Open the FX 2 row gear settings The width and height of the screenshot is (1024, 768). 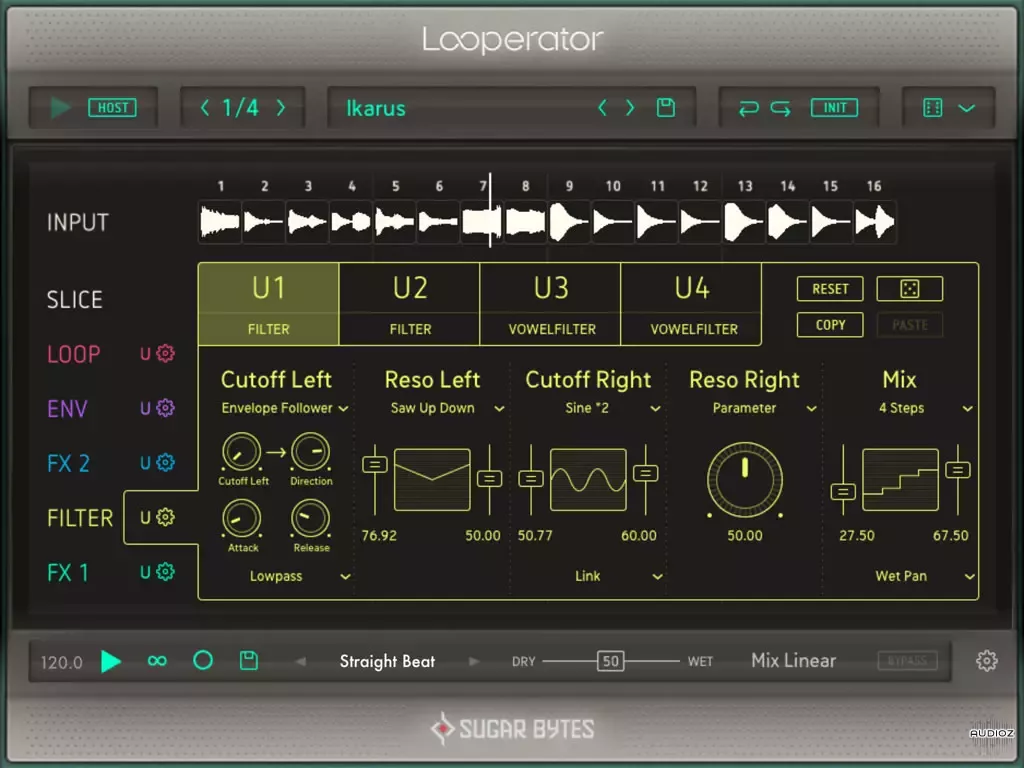click(x=166, y=462)
